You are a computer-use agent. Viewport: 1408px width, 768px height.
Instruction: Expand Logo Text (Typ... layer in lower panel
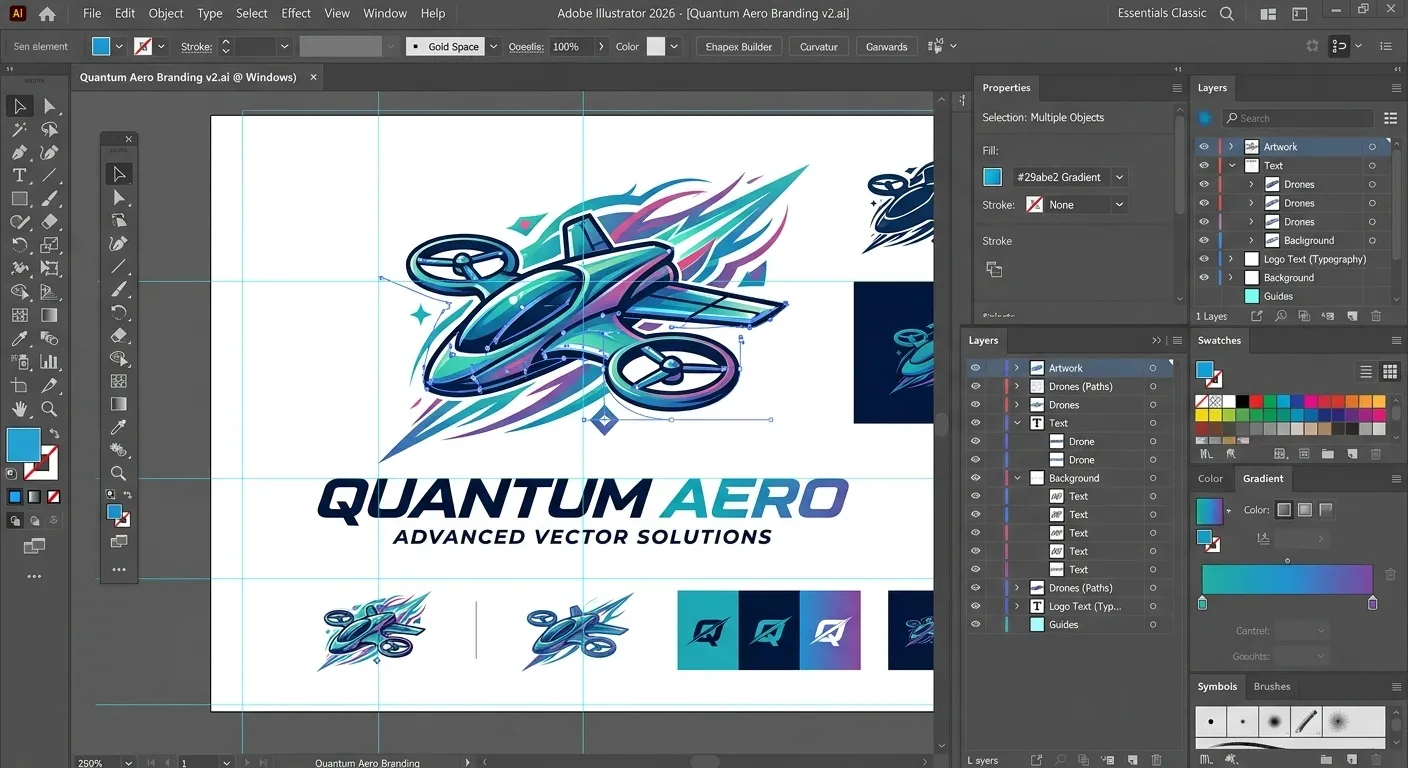pos(1017,606)
